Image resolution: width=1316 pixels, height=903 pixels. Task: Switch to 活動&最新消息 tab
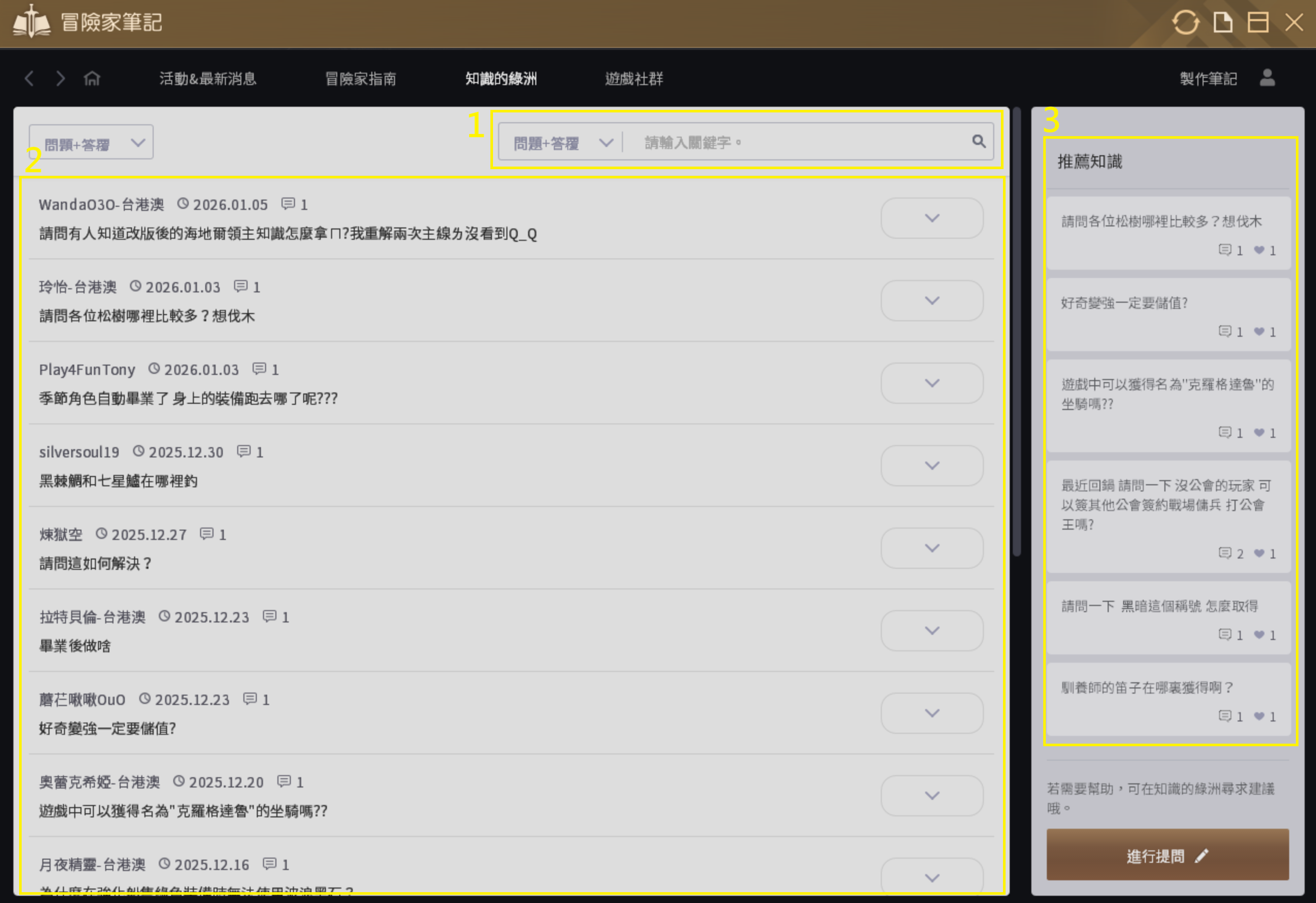click(208, 79)
